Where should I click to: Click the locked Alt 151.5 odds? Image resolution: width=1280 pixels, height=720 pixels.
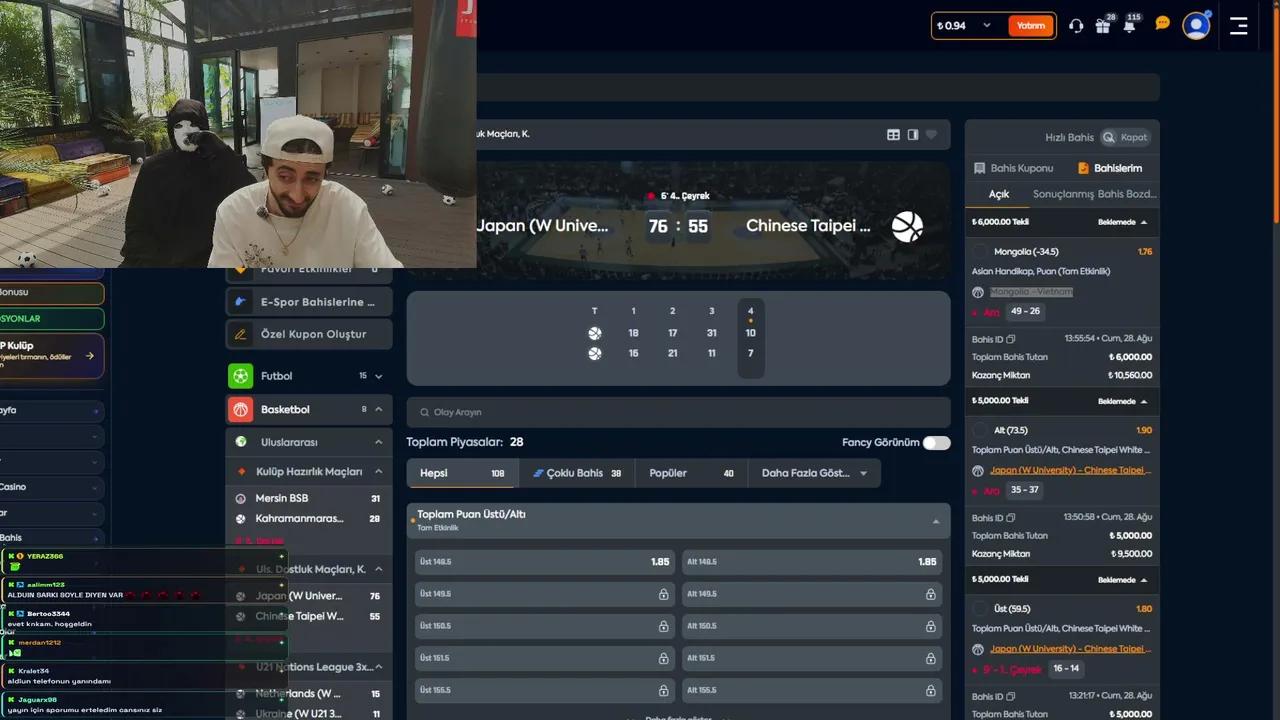(812, 658)
